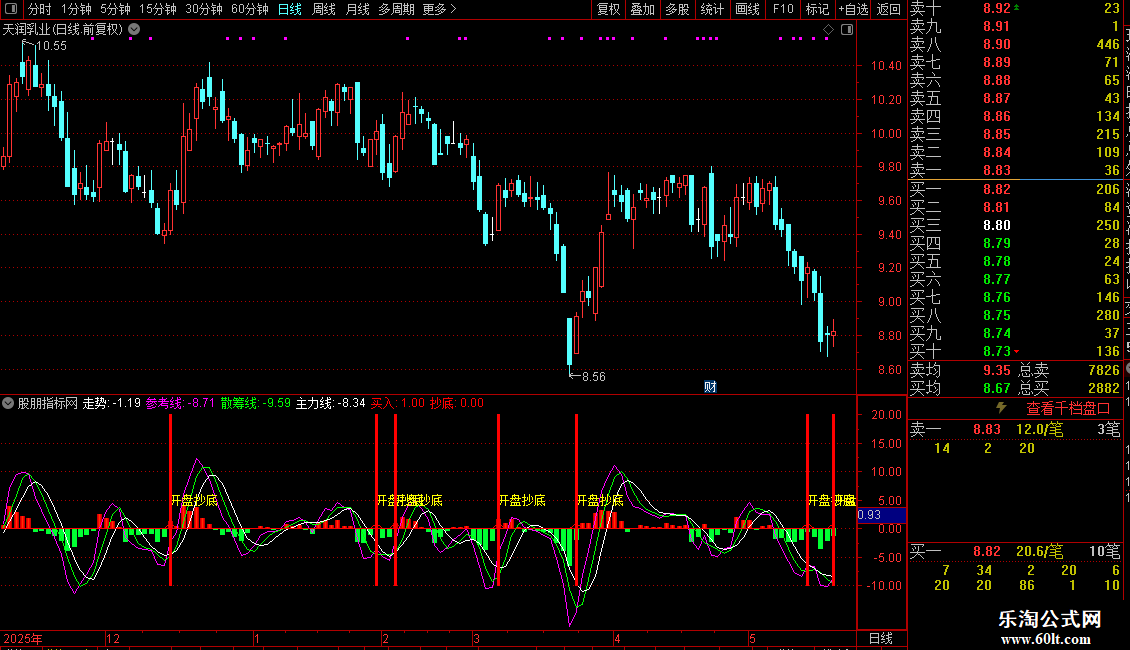This screenshot has height=650, width=1130.
Task: Click the 买均 value 8.67
Action: (x=997, y=388)
